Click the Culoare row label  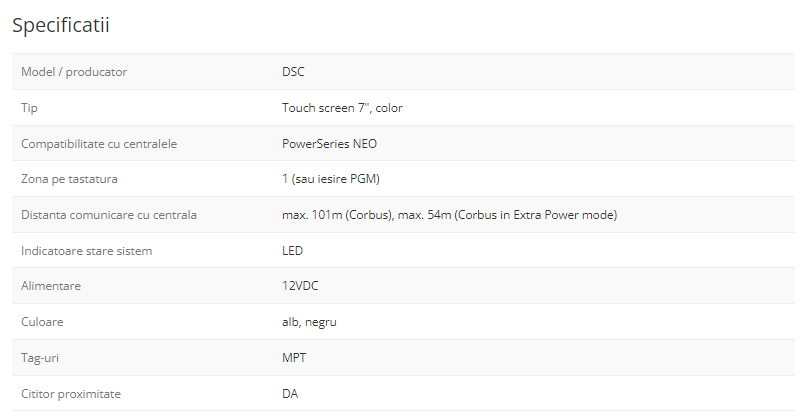click(x=43, y=322)
